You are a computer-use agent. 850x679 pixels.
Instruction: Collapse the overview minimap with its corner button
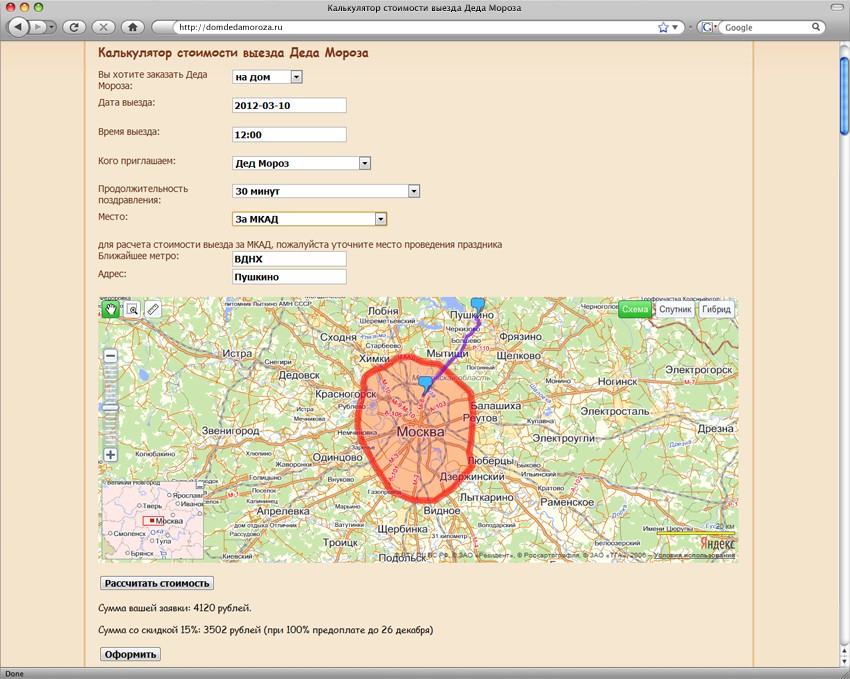click(x=199, y=484)
